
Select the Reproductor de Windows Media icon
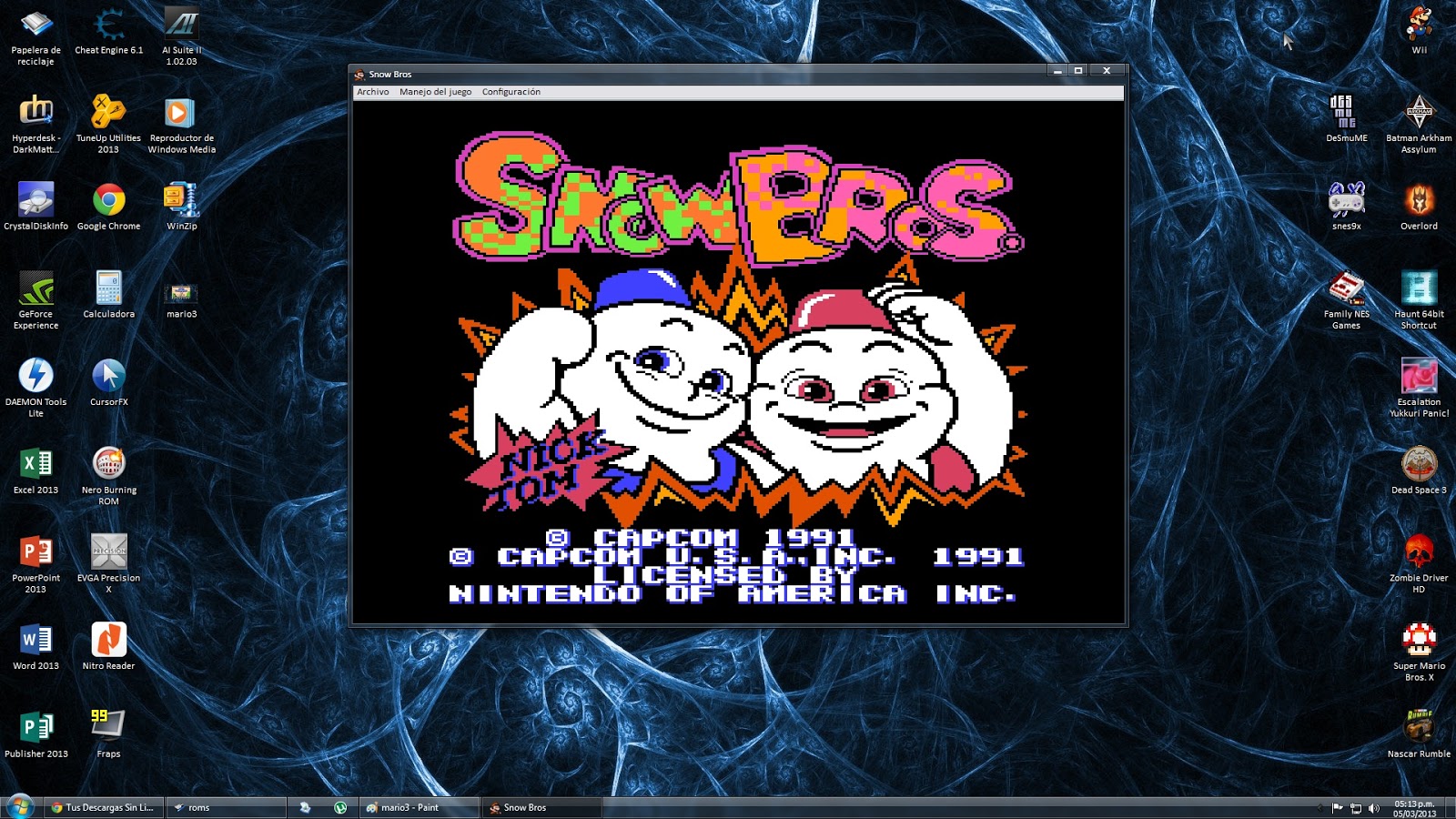[182, 125]
